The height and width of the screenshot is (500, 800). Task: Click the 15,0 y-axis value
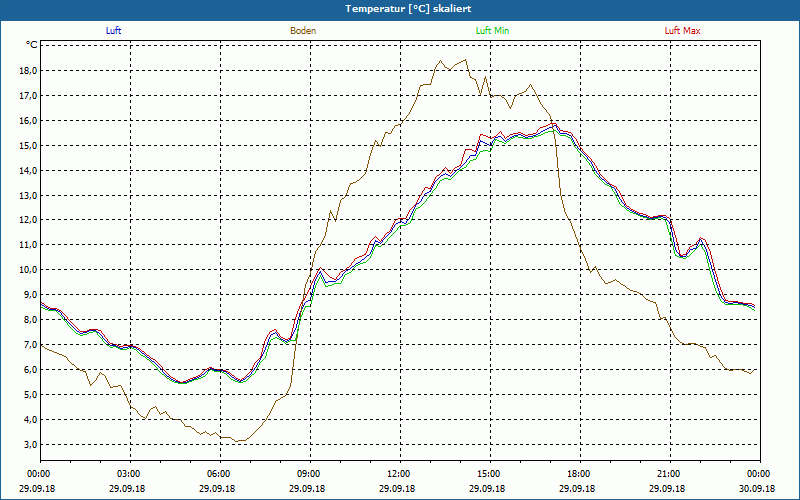29,145
